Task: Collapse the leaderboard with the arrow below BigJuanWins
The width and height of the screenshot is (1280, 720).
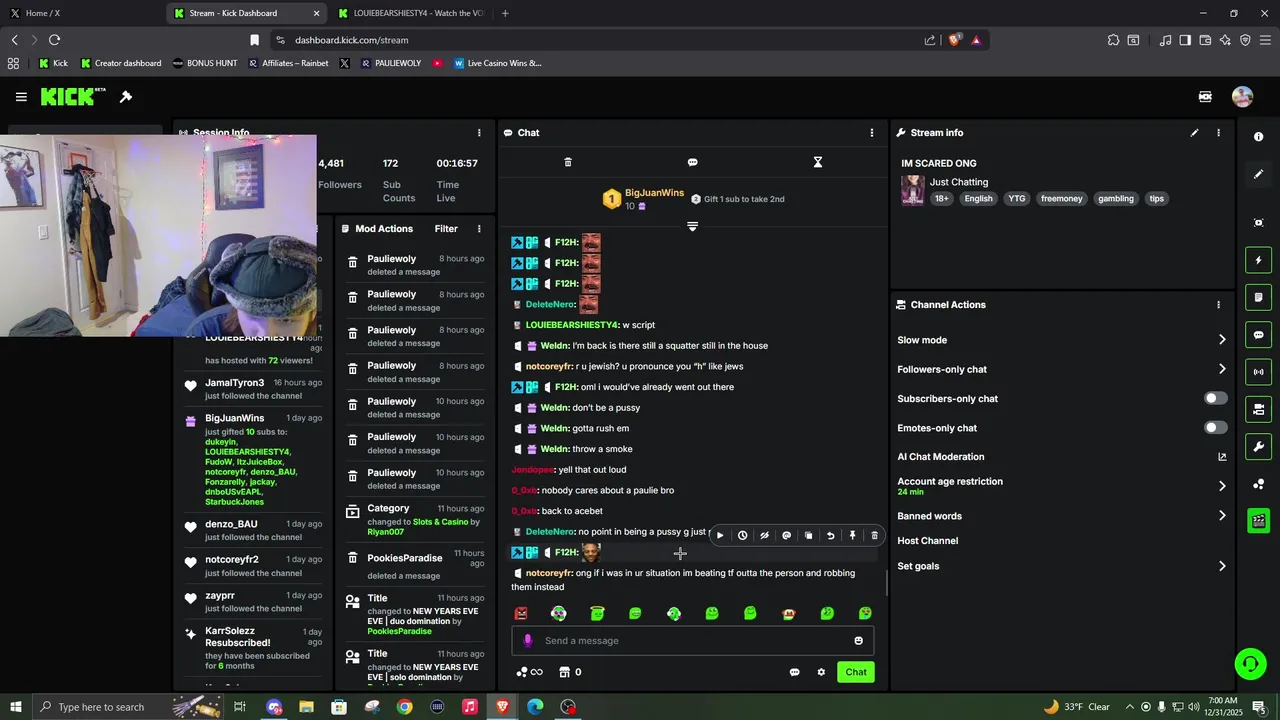Action: coord(692,227)
